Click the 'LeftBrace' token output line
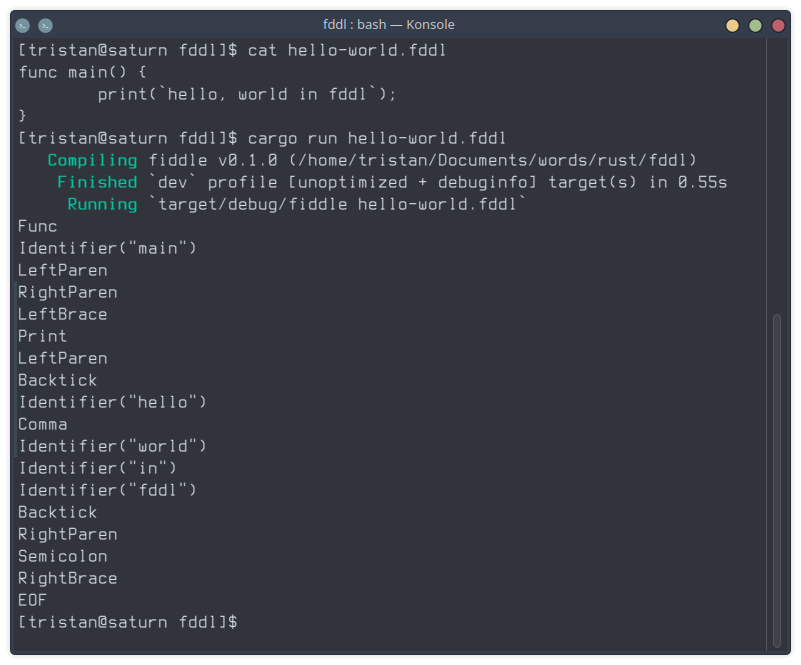 62,314
